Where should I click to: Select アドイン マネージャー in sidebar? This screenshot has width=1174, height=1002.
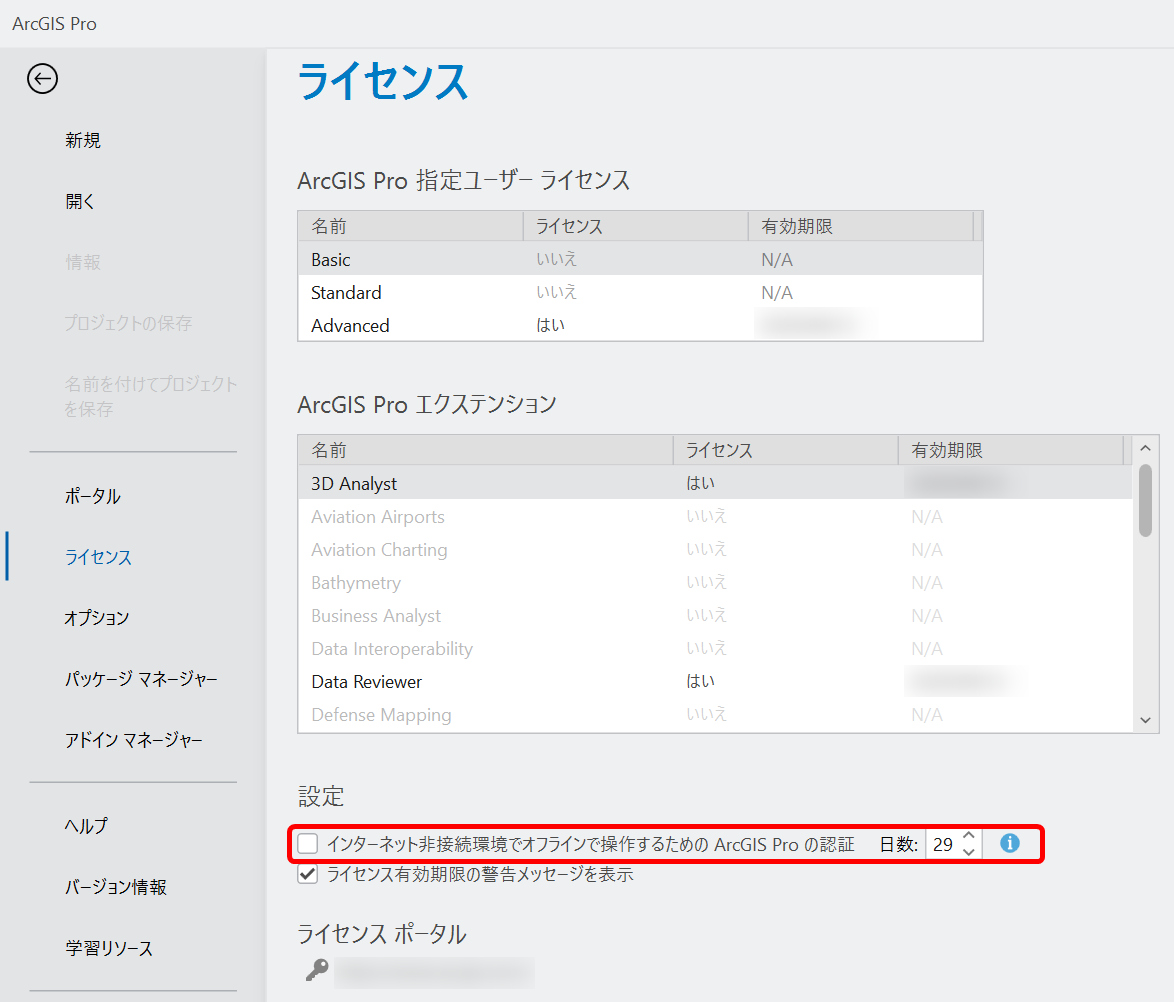pos(134,740)
